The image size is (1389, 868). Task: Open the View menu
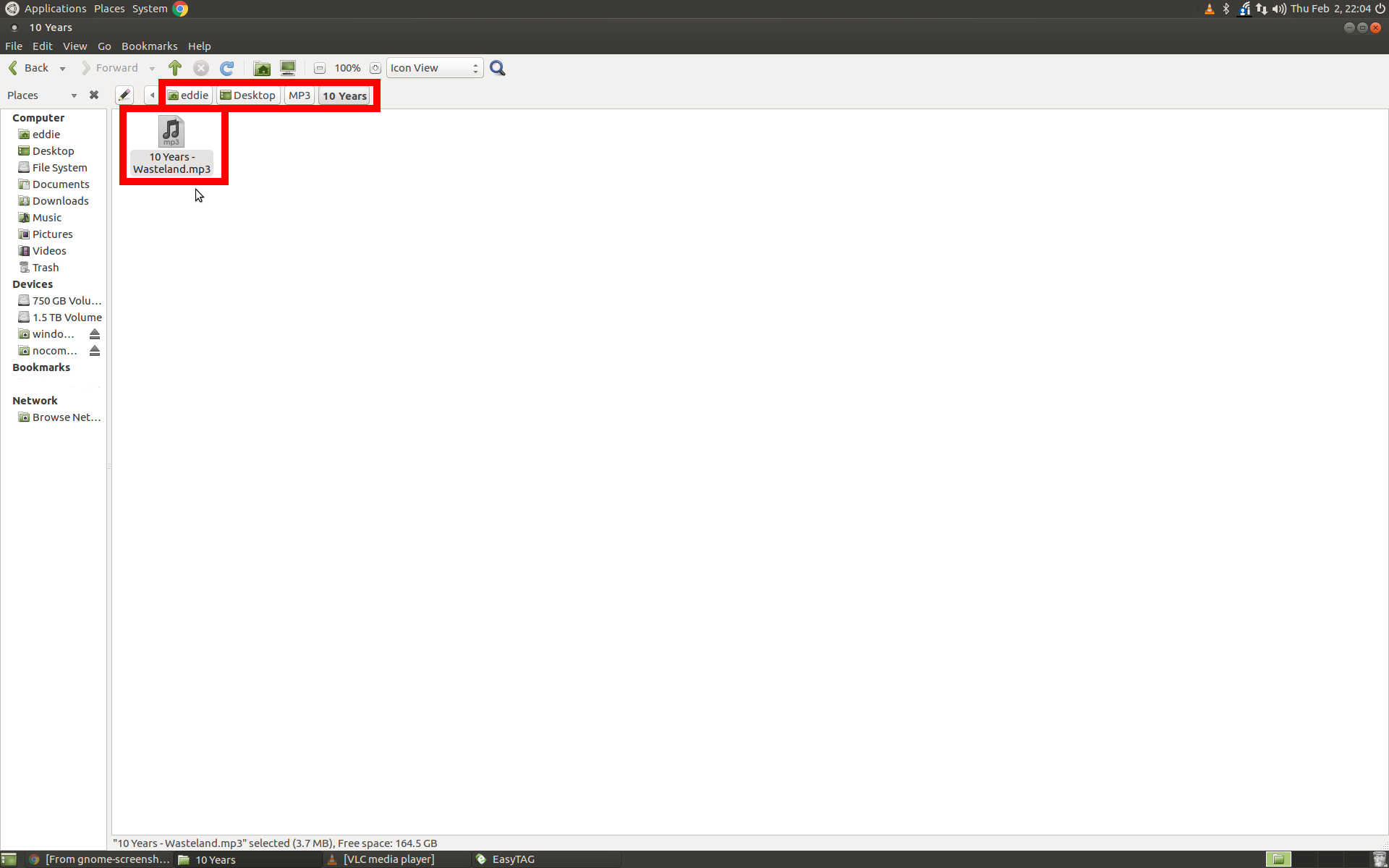pos(75,46)
